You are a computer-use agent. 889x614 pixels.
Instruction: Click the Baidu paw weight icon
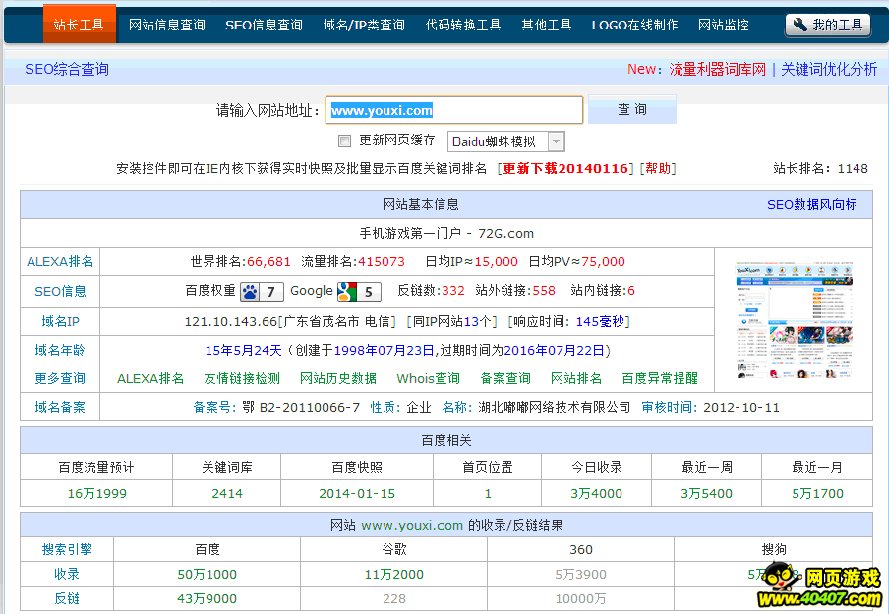261,291
